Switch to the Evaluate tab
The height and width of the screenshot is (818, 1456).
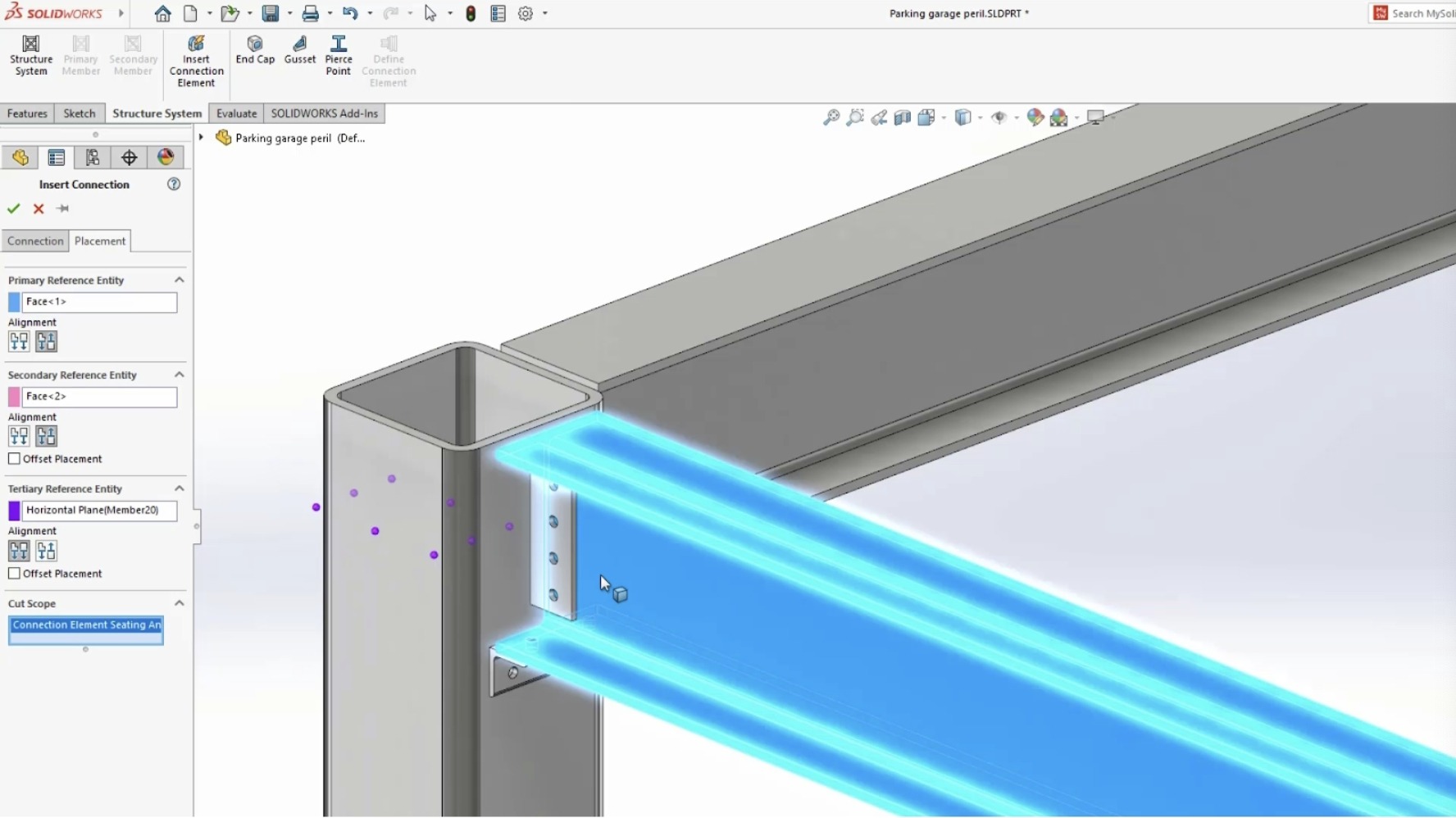coord(236,113)
